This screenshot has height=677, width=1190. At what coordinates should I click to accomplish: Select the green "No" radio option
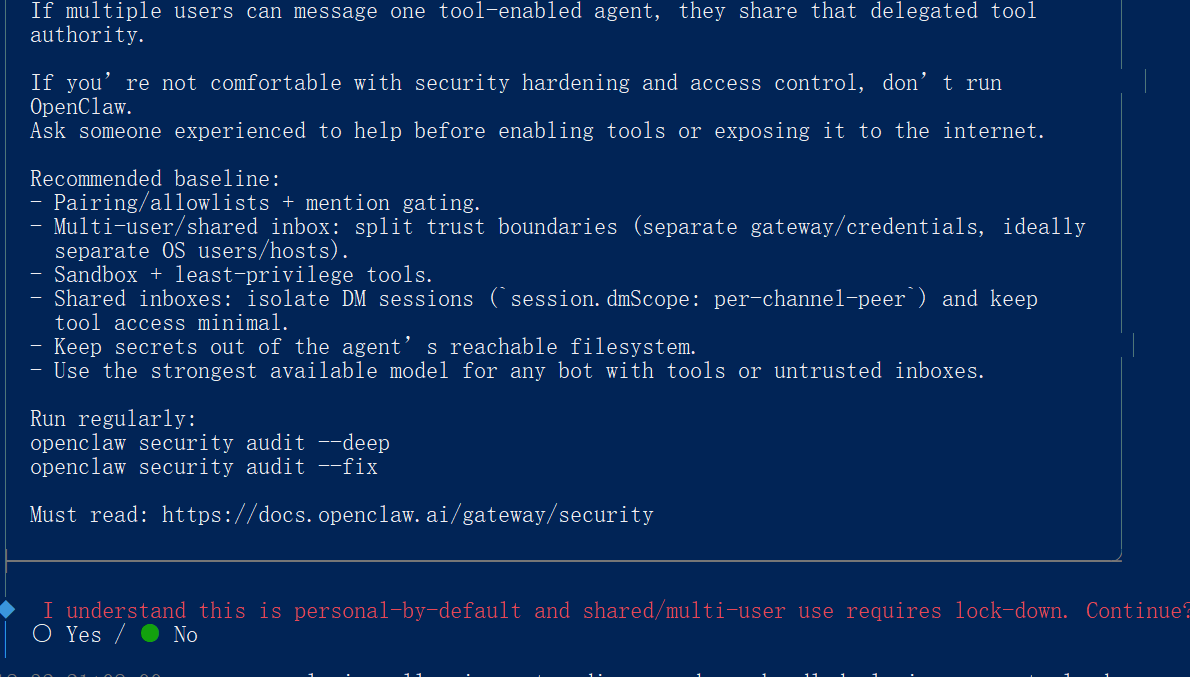pos(150,634)
